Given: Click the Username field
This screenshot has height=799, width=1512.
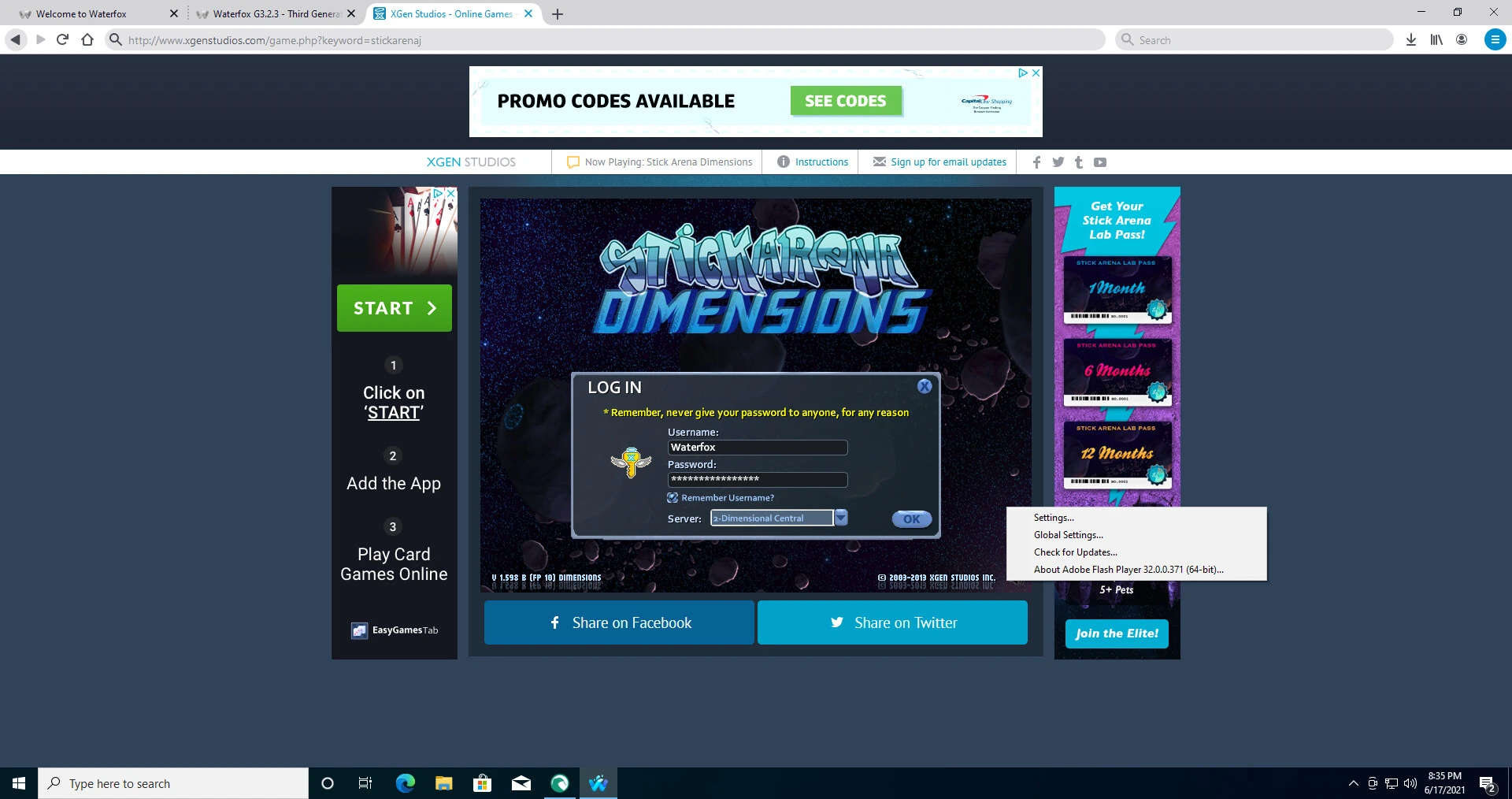Looking at the screenshot, I should 758,448.
